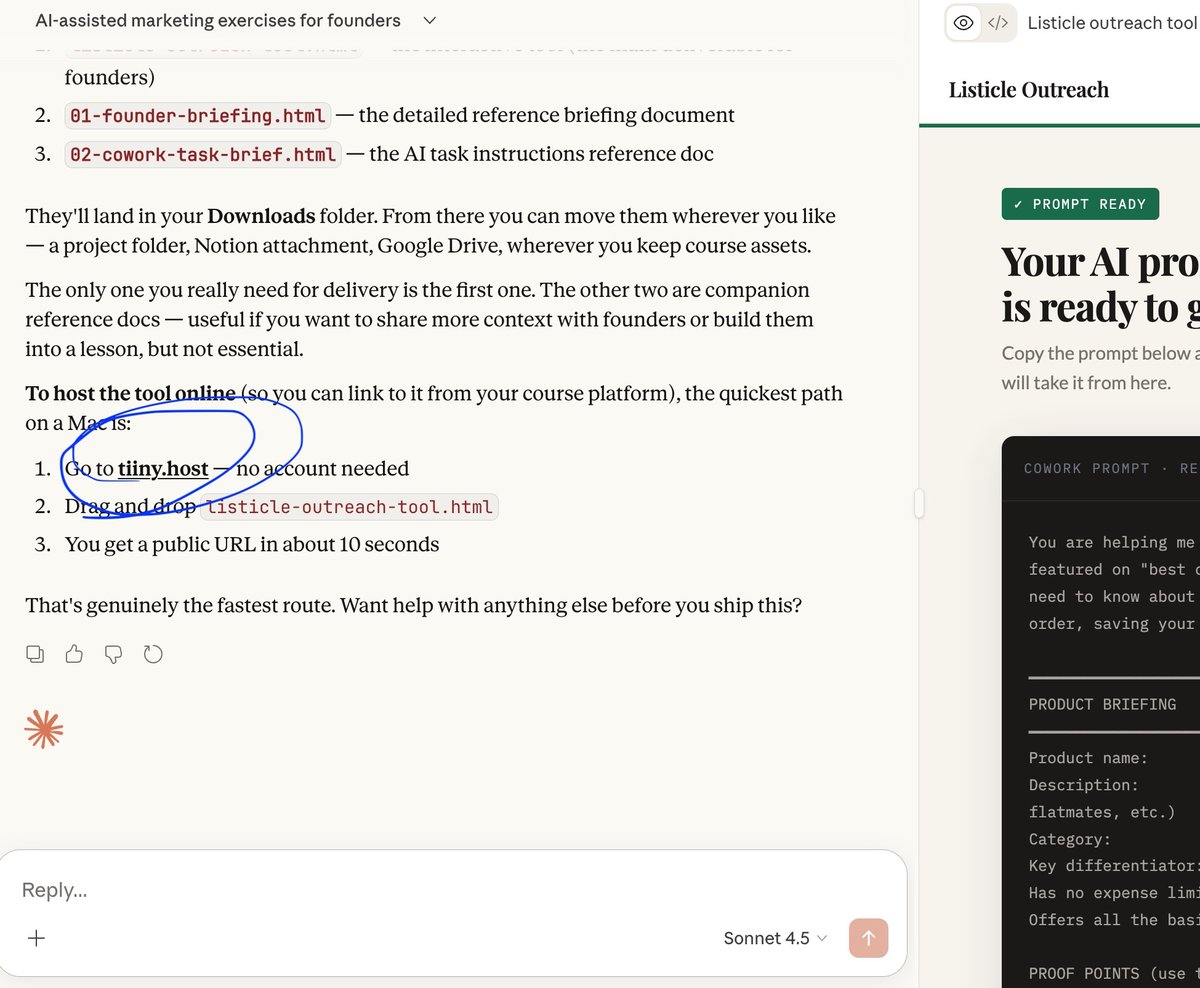
Task: Click the 'COWORK PROMPT' header in the code box
Action: (1088, 468)
